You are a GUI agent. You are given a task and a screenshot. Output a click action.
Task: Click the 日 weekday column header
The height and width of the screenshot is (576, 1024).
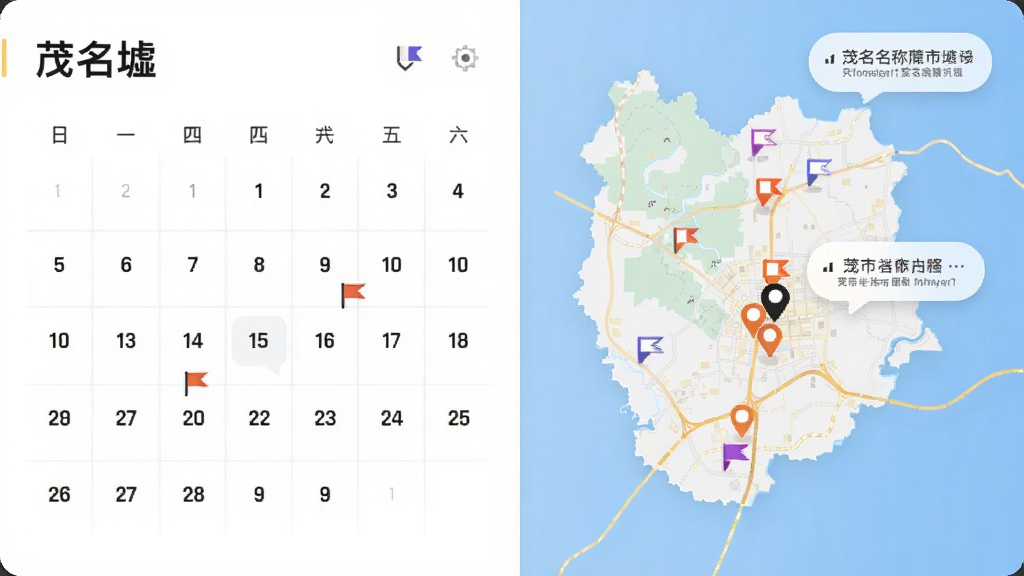tap(59, 135)
